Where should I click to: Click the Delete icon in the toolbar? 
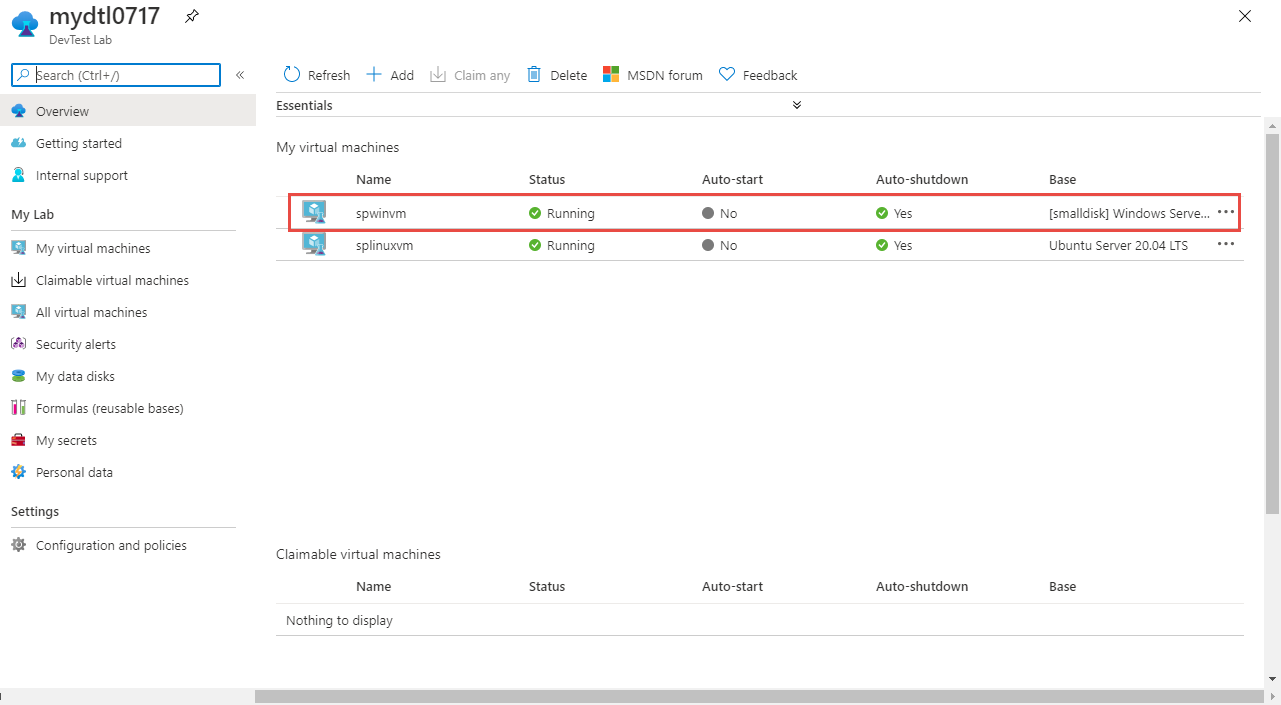tap(534, 74)
